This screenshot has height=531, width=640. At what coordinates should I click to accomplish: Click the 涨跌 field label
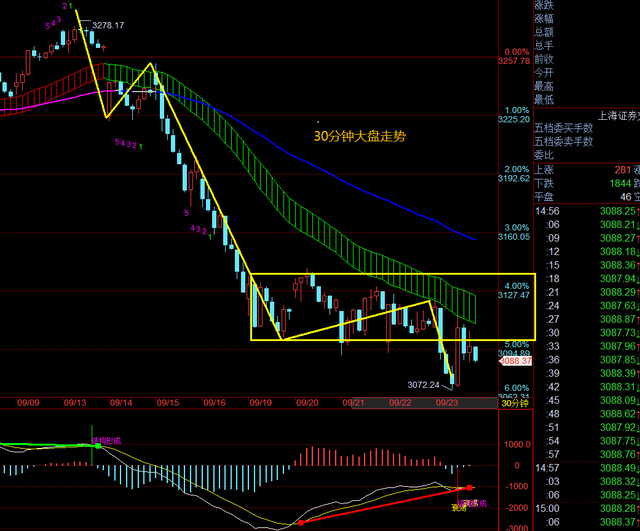point(544,5)
